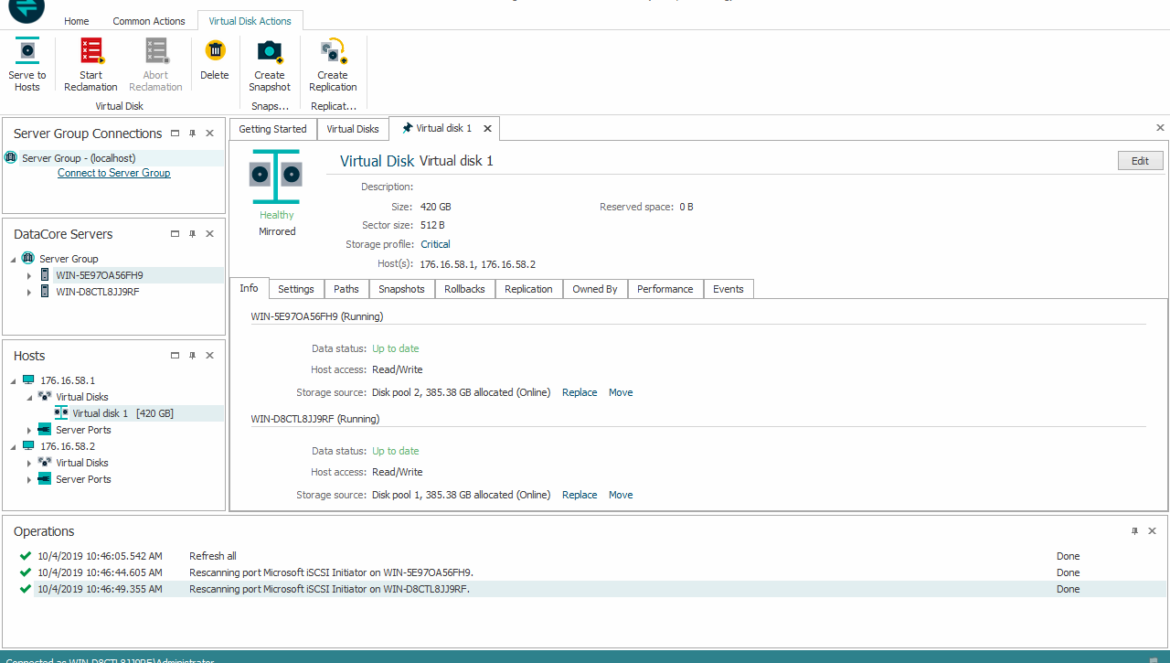The image size is (1170, 663).
Task: Click the Create Replication ribbon icon
Action: click(x=333, y=51)
